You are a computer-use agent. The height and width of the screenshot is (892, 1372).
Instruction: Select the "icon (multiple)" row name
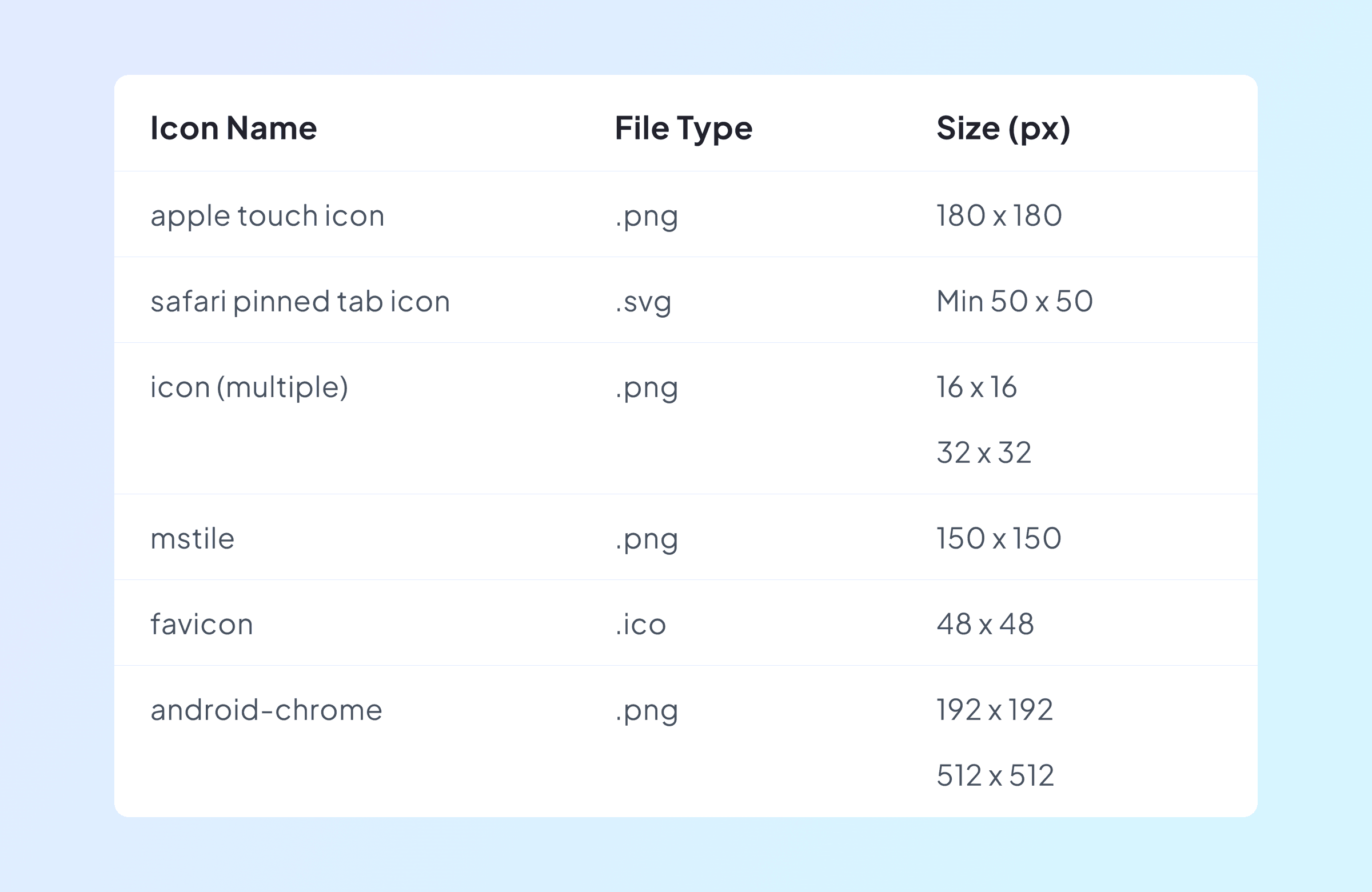[x=249, y=387]
